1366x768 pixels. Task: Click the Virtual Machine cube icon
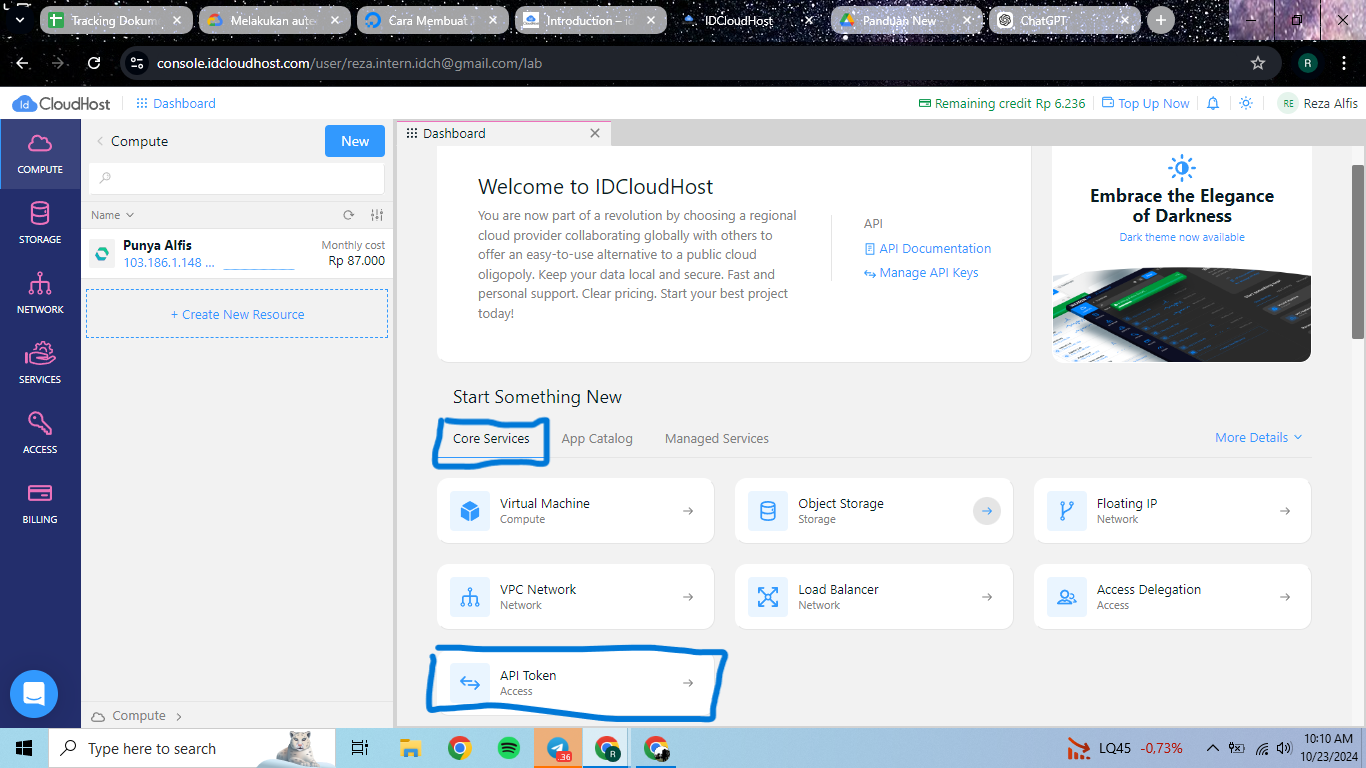[469, 511]
